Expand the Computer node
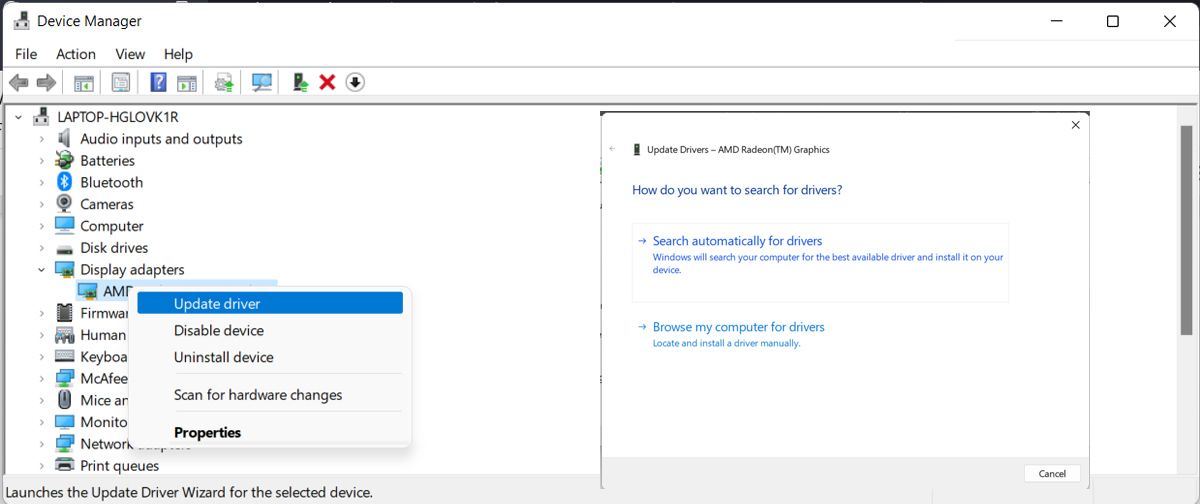 (41, 226)
